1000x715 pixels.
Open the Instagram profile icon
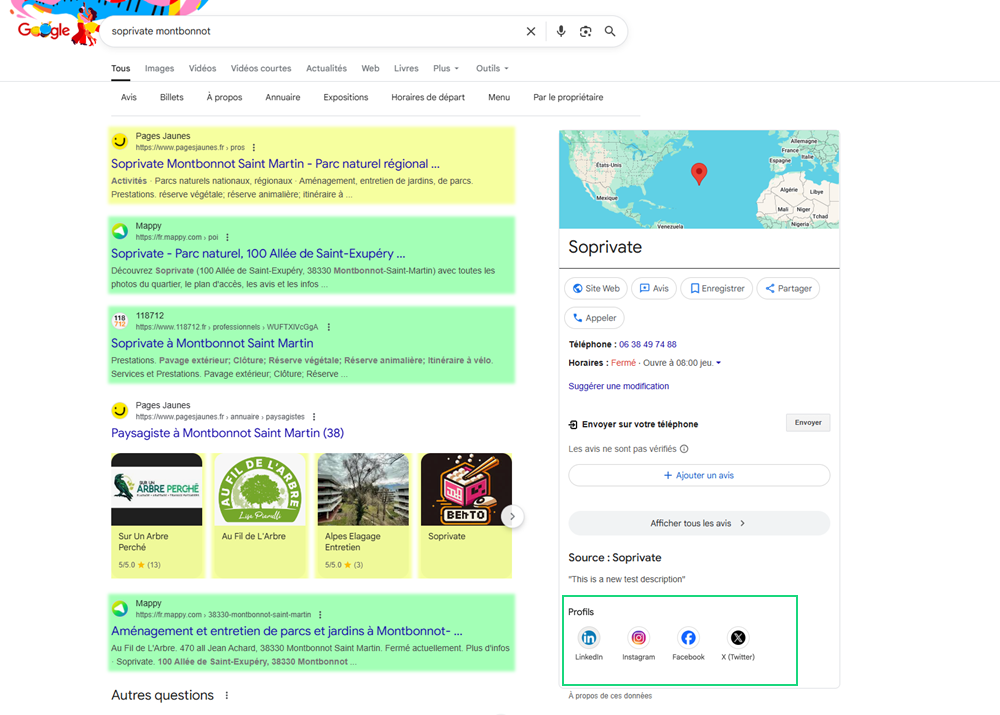pyautogui.click(x=638, y=638)
